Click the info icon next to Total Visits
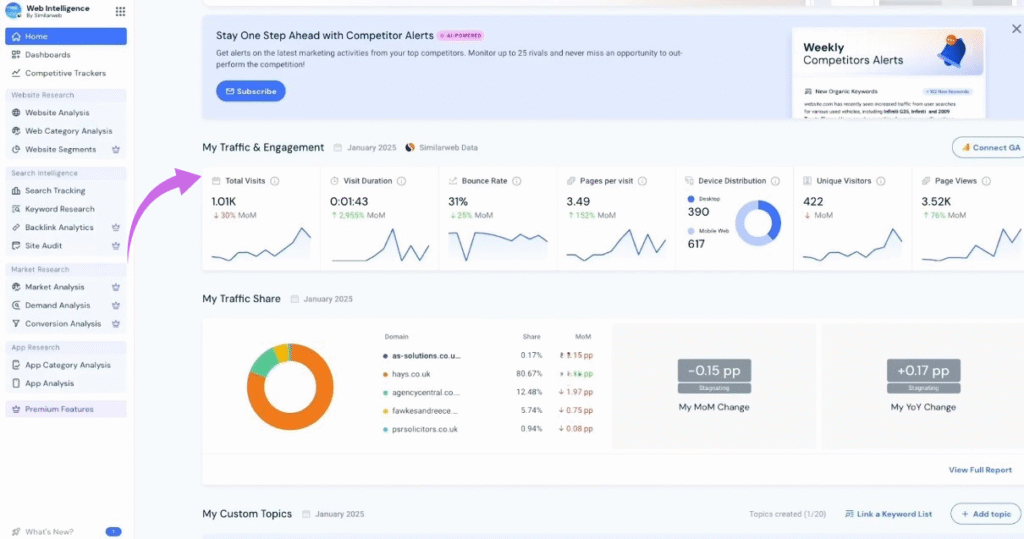The height and width of the screenshot is (539, 1024). (275, 181)
